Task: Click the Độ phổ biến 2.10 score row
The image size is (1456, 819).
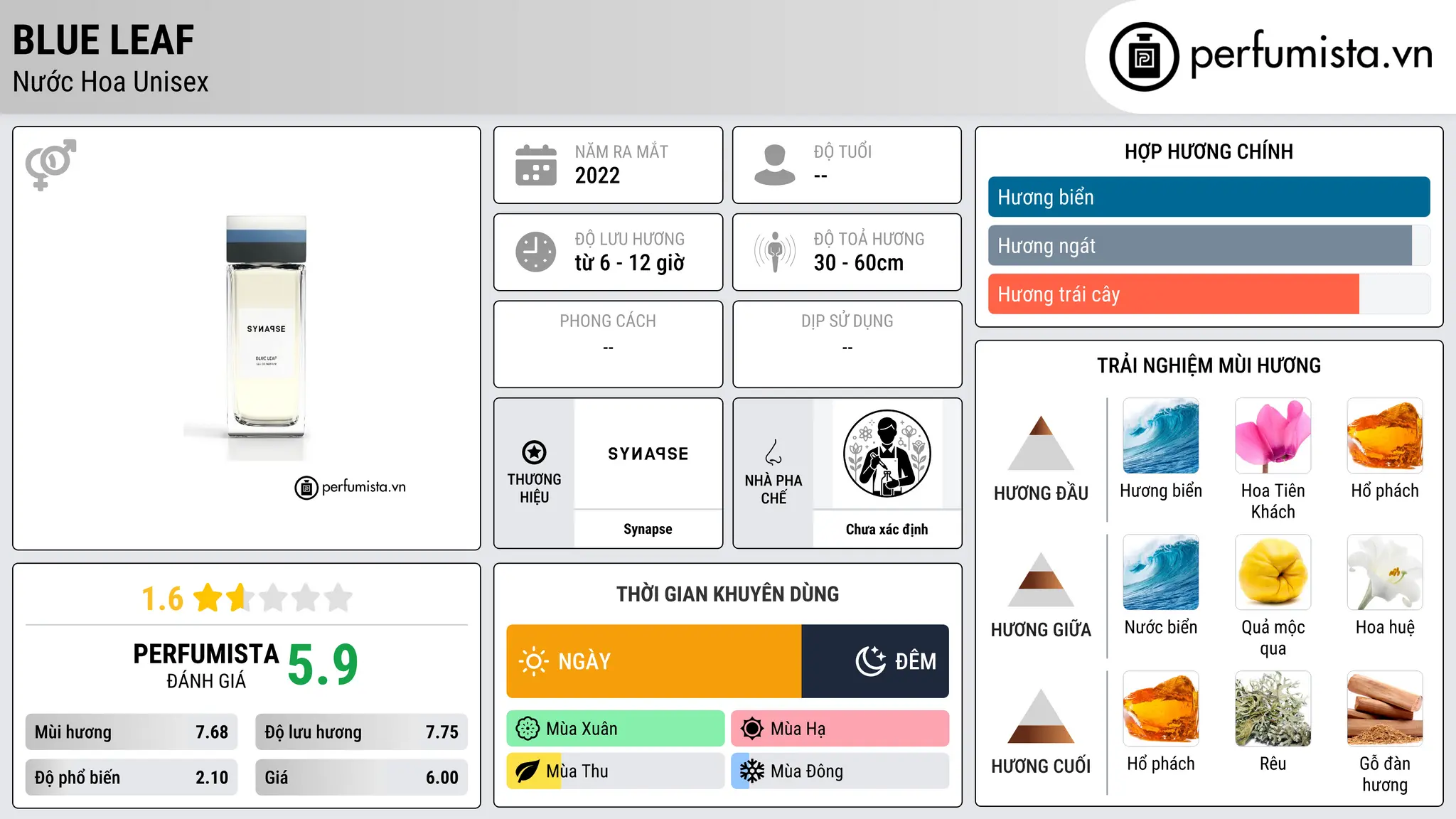Action: [x=132, y=778]
